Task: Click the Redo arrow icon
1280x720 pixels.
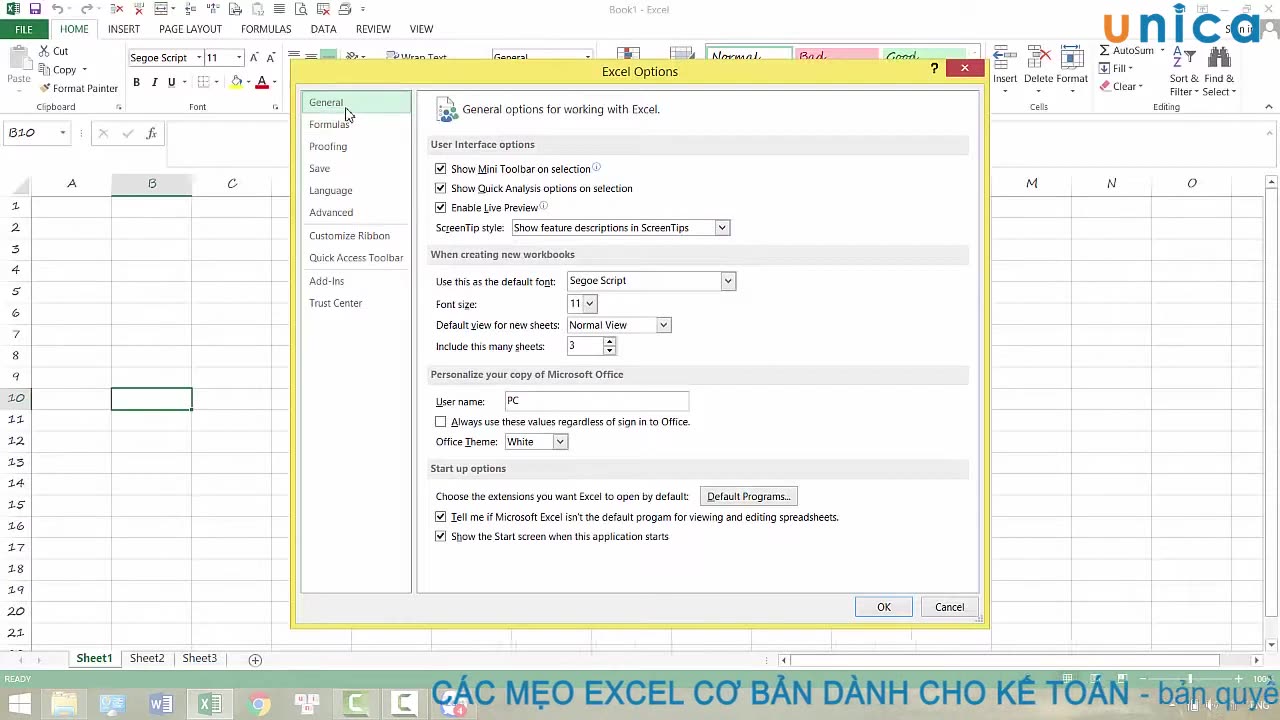Action: 85,9
